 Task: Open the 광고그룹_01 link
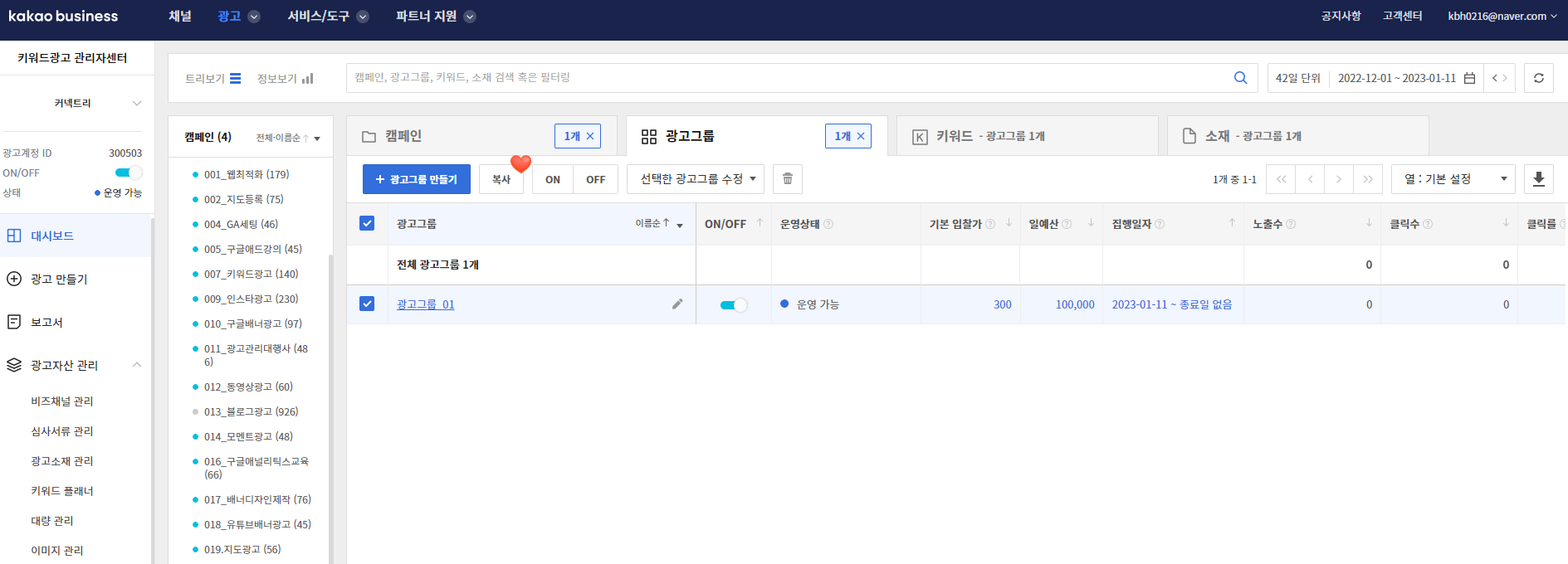click(426, 304)
